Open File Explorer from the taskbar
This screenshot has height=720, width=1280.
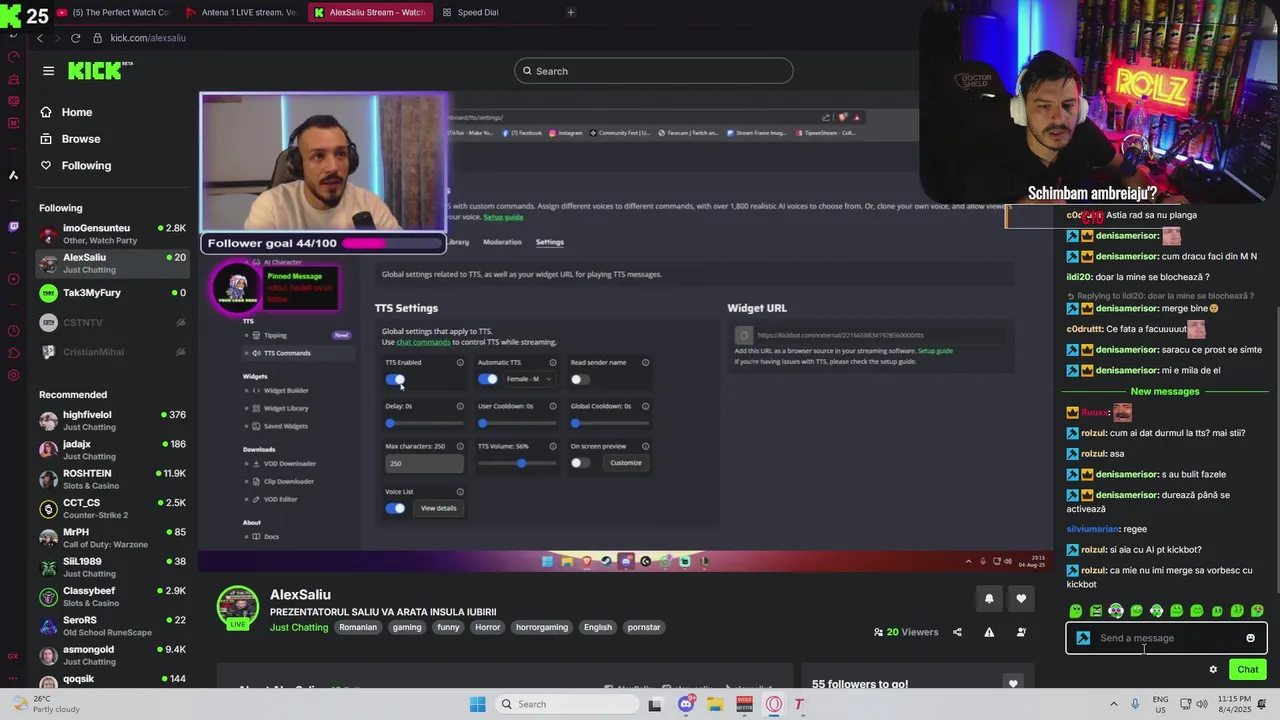(x=715, y=704)
